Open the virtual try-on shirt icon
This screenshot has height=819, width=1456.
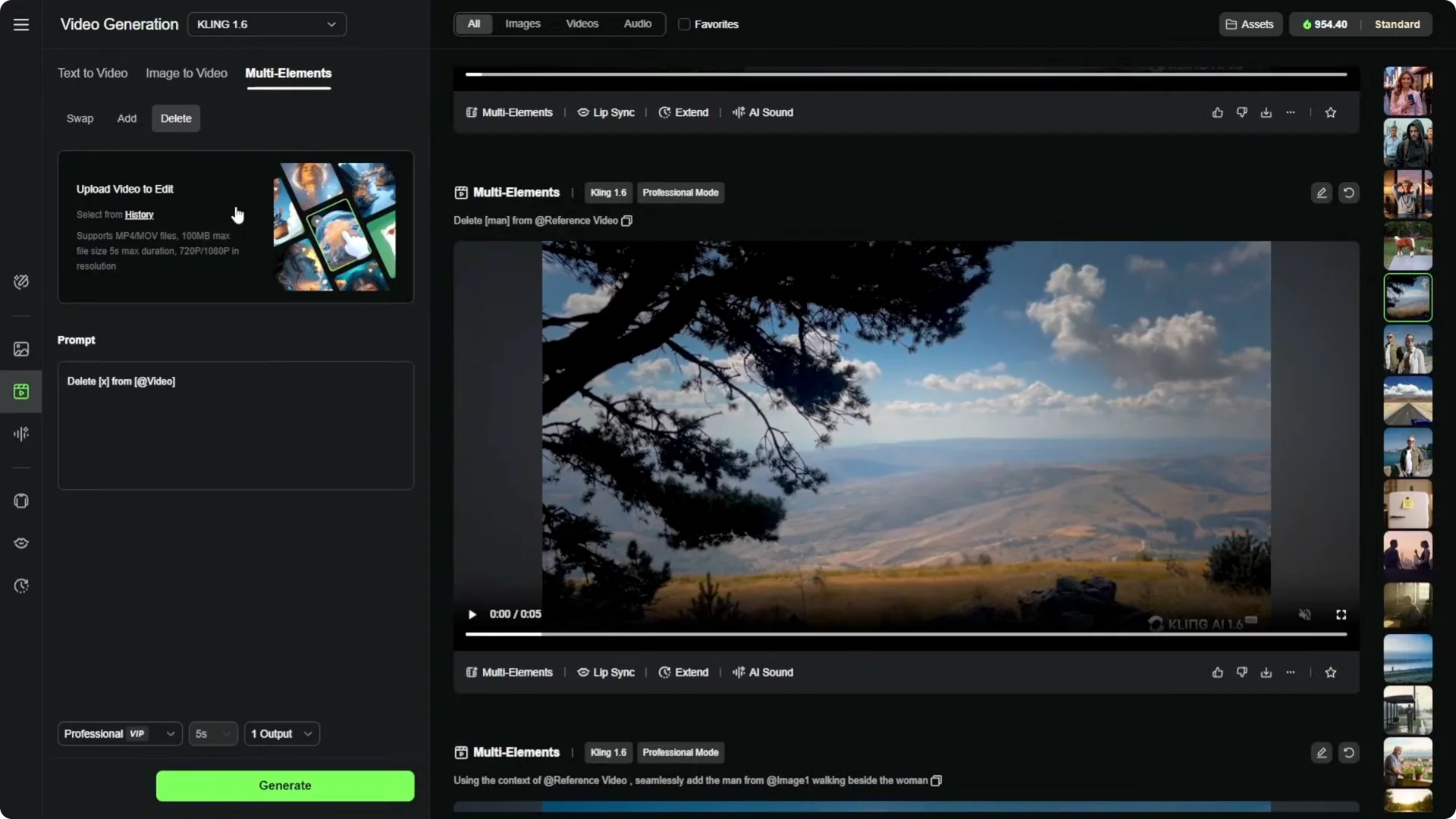[x=20, y=500]
